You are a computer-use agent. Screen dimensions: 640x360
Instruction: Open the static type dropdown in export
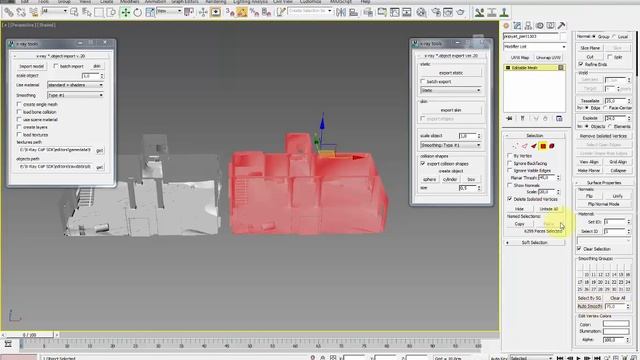click(x=451, y=90)
